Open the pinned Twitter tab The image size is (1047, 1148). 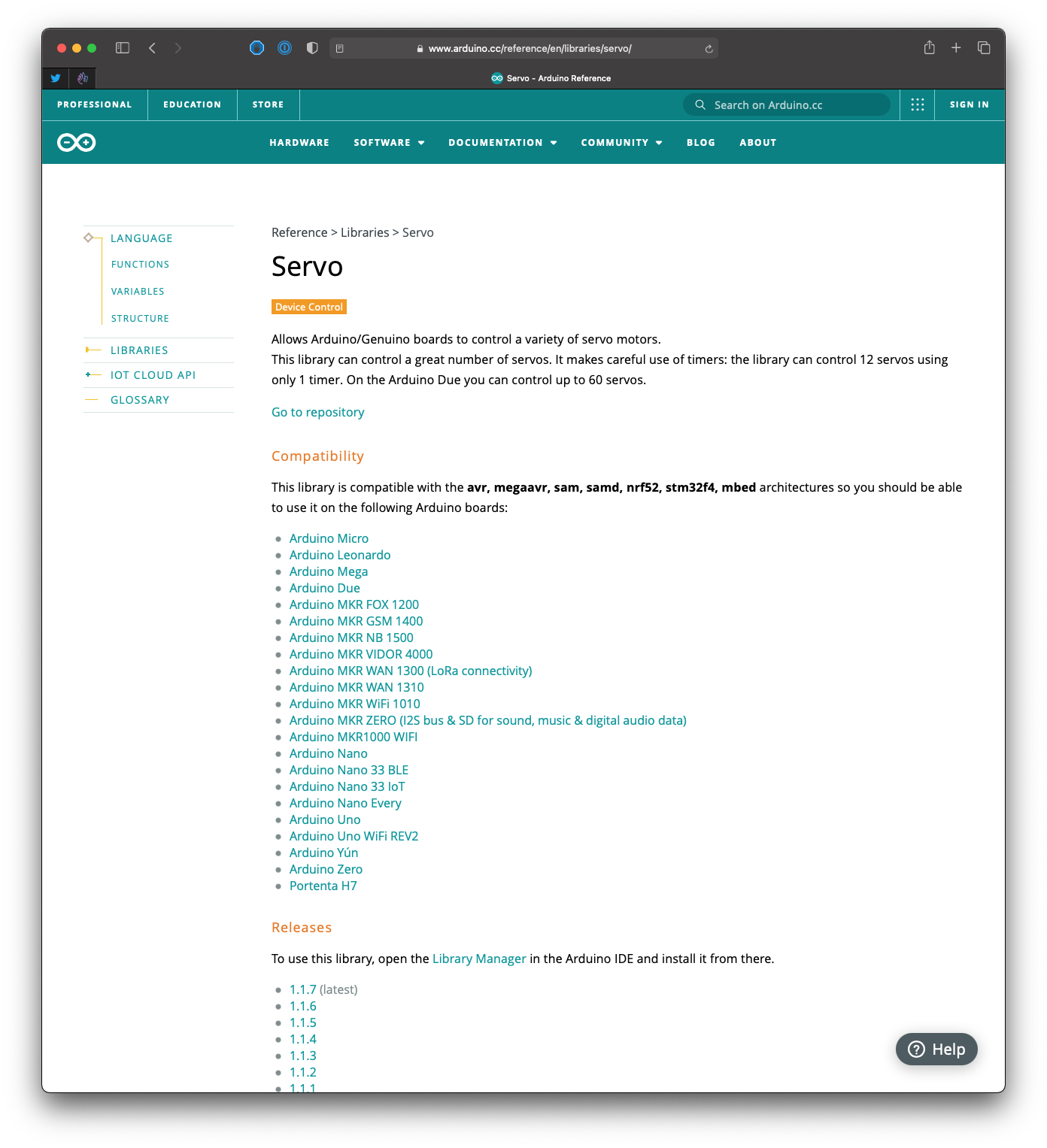(56, 78)
